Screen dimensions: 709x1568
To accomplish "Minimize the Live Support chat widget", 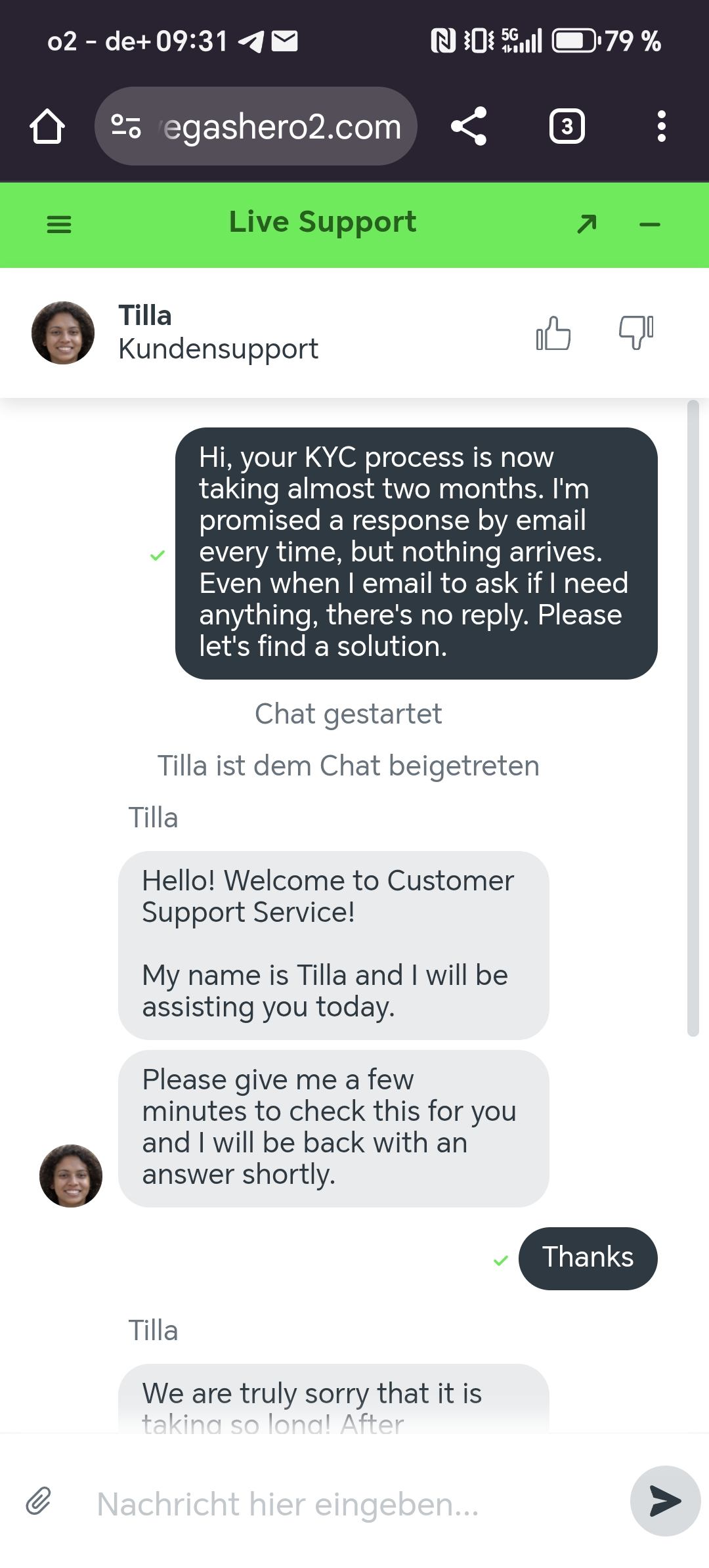I will [649, 225].
